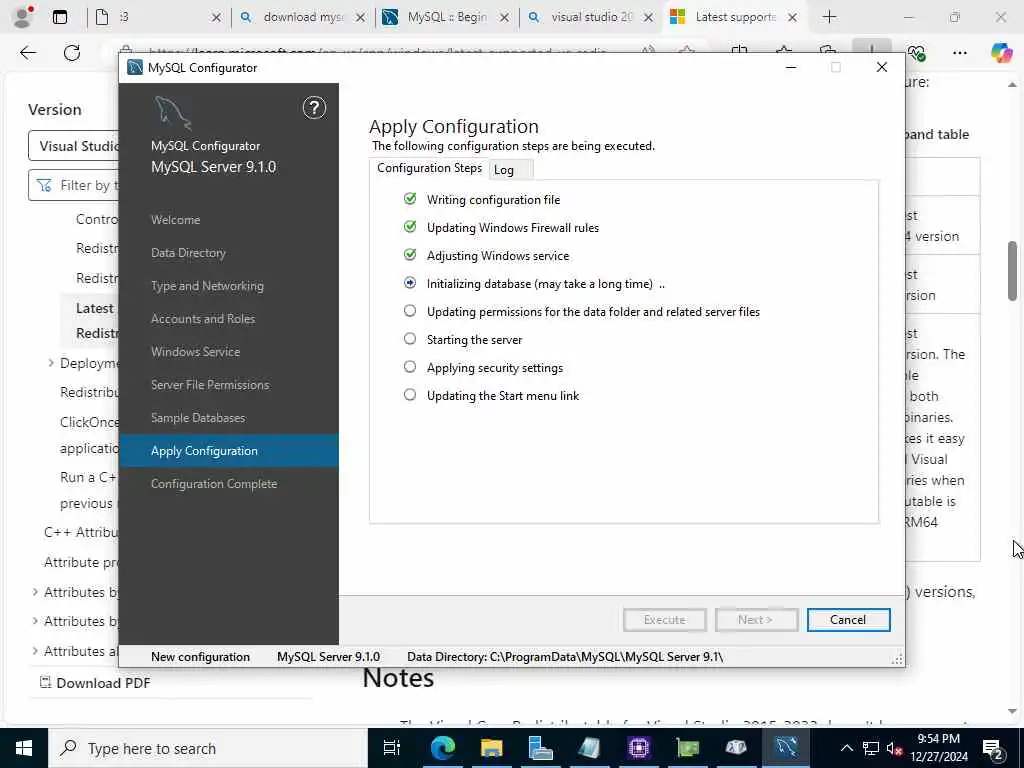Click the Browser essentials heart icon in Edge
1024x768 pixels.
tap(916, 53)
